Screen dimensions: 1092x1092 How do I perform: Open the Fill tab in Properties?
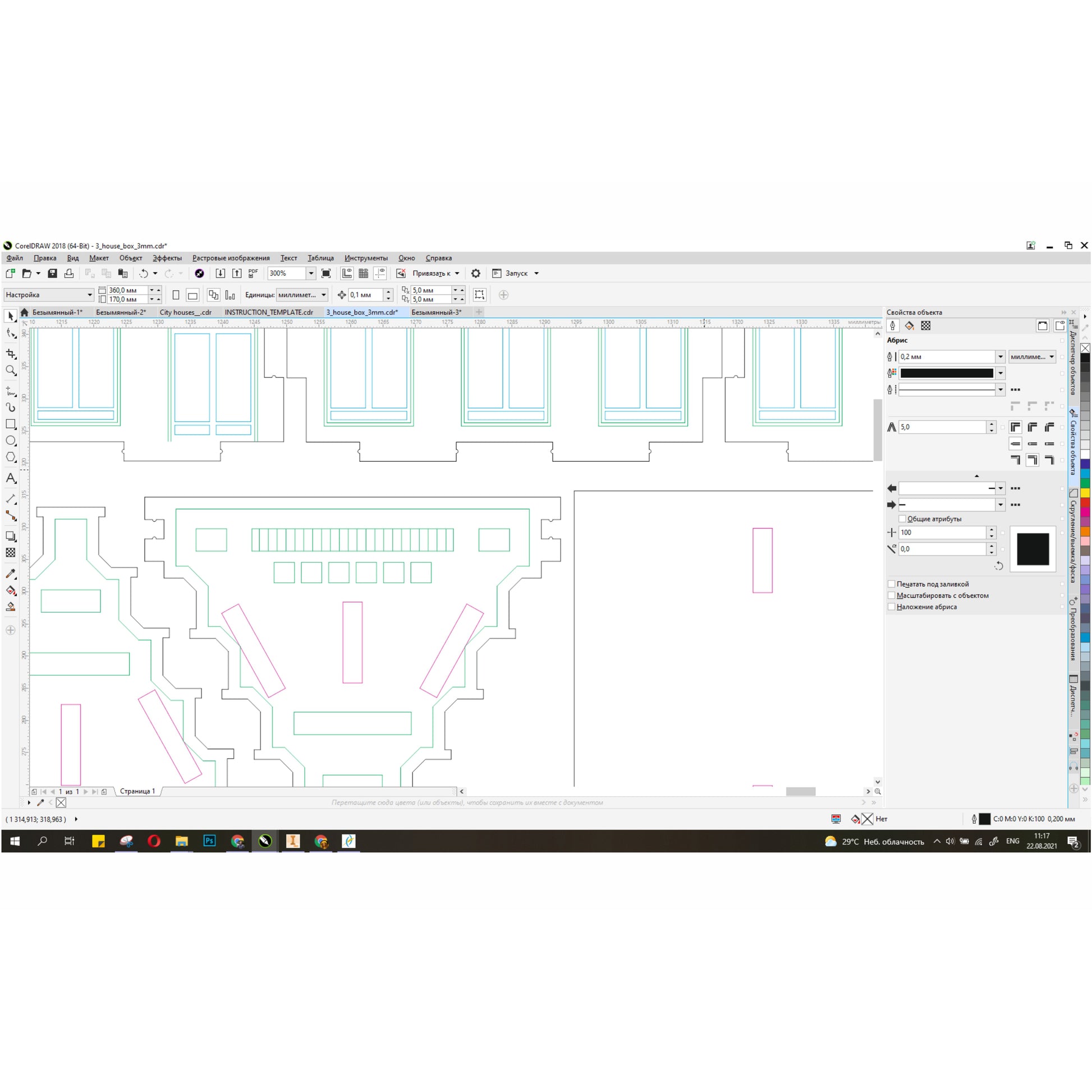(910, 325)
